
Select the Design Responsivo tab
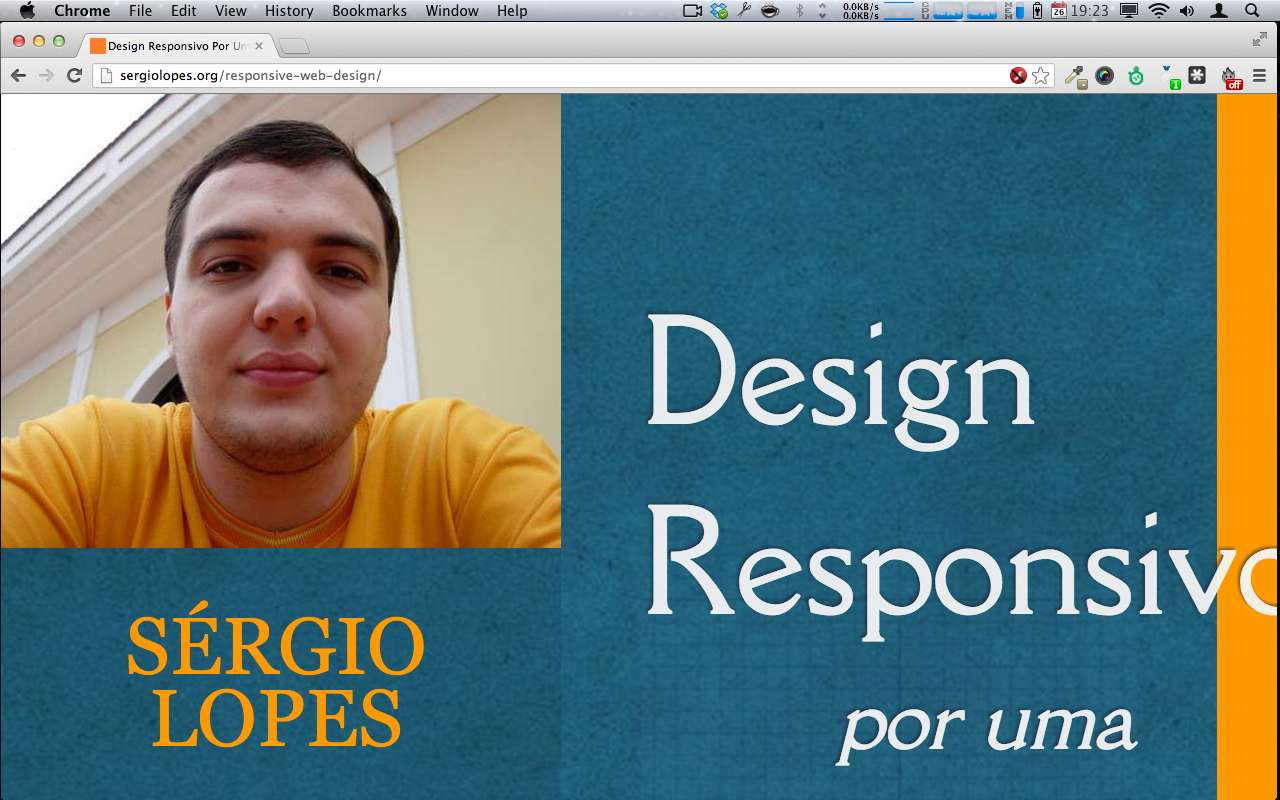tap(170, 45)
